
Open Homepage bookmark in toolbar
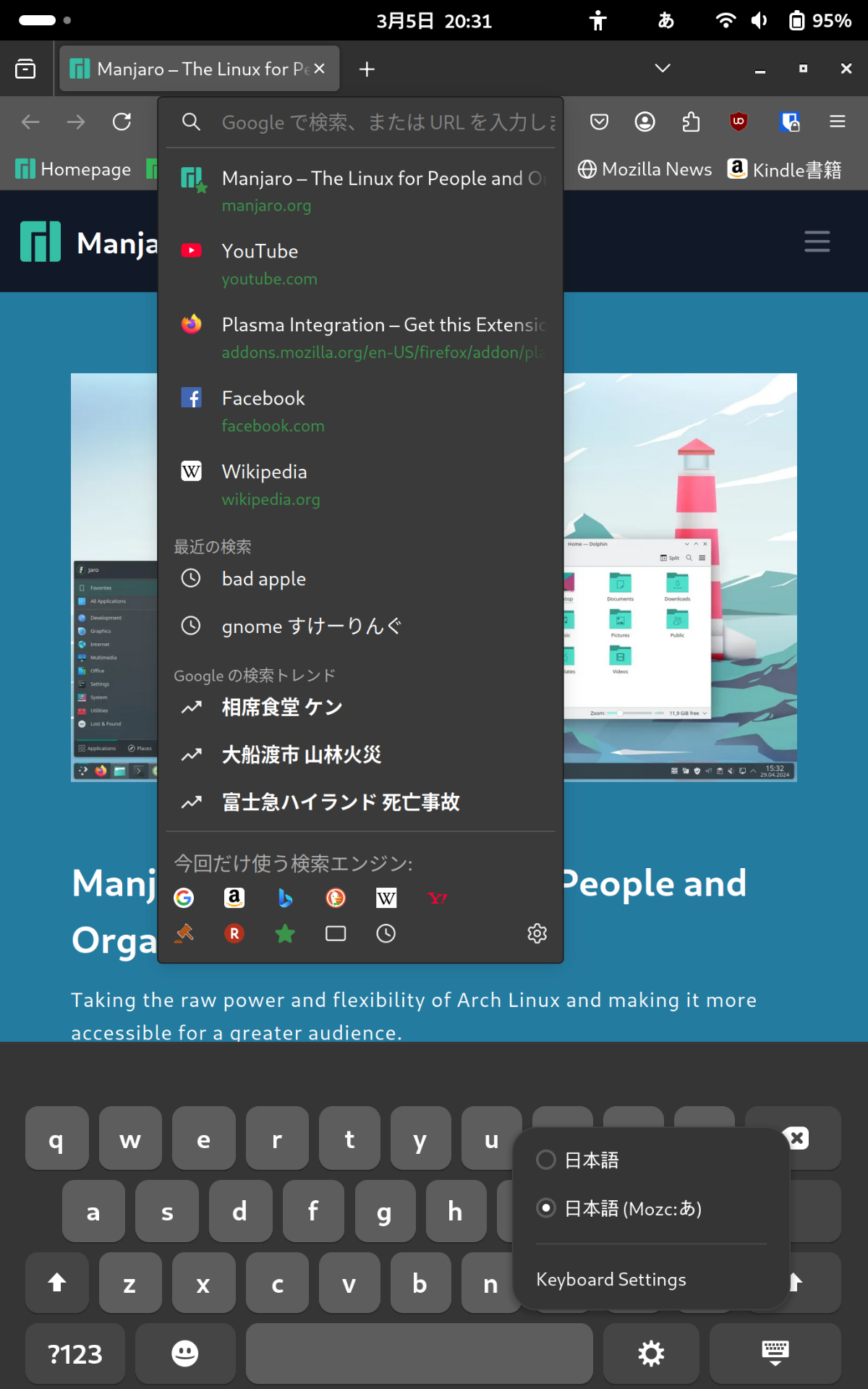[73, 169]
